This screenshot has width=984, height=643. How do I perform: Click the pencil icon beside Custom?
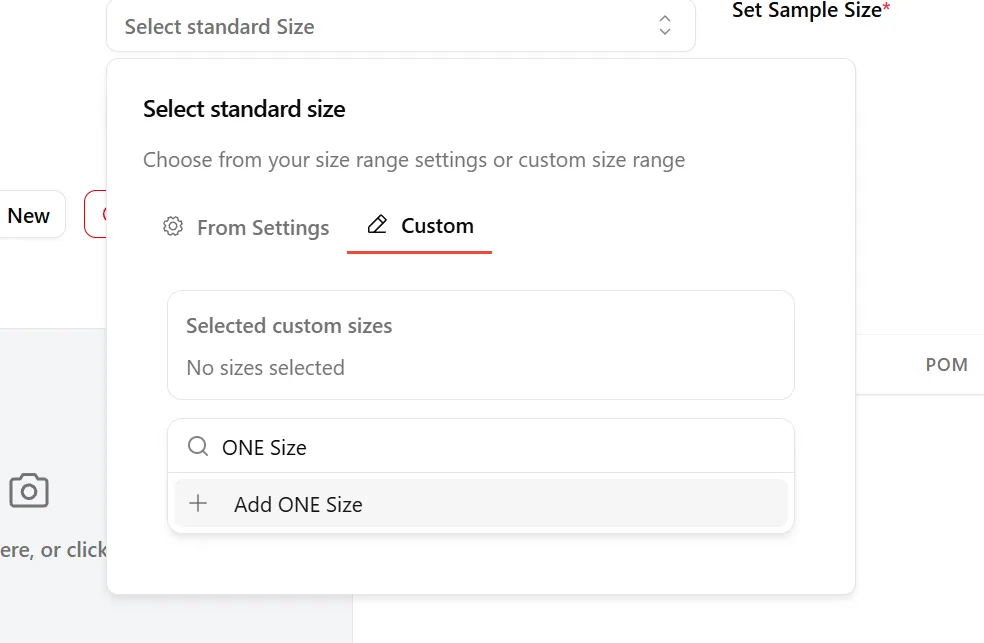377,225
